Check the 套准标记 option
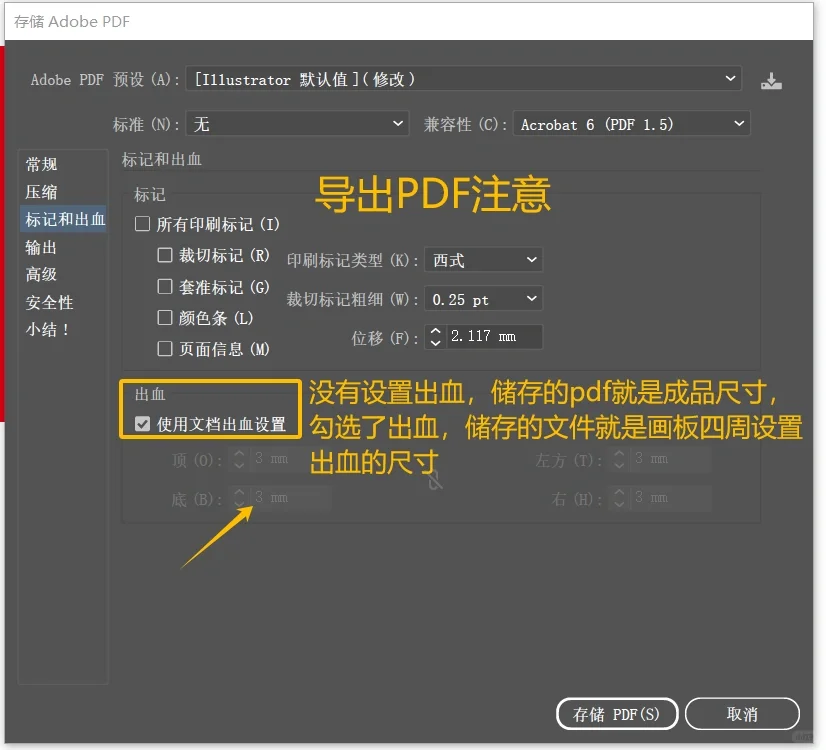The height and width of the screenshot is (750, 826). (x=165, y=286)
